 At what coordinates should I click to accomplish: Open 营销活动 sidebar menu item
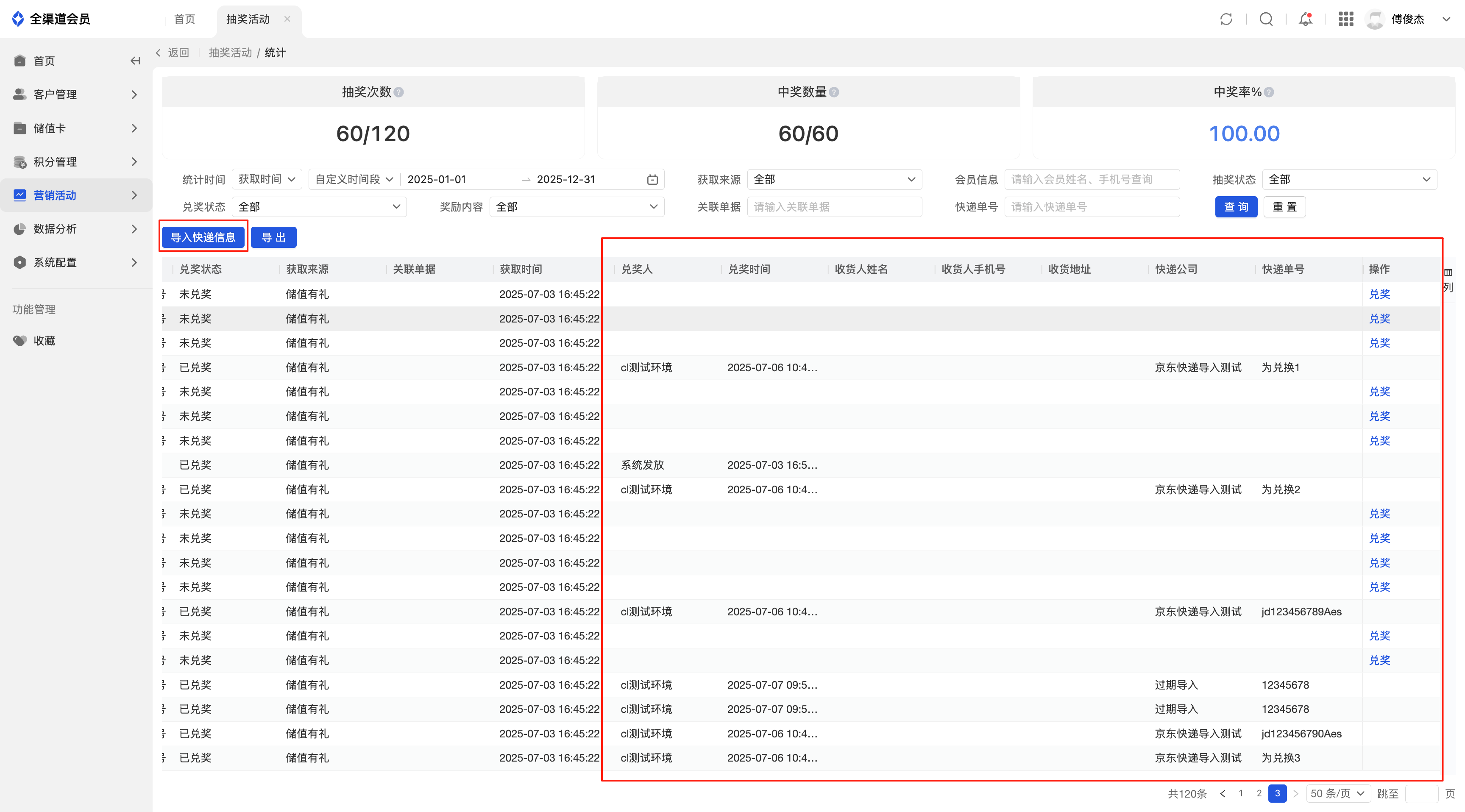[76, 195]
